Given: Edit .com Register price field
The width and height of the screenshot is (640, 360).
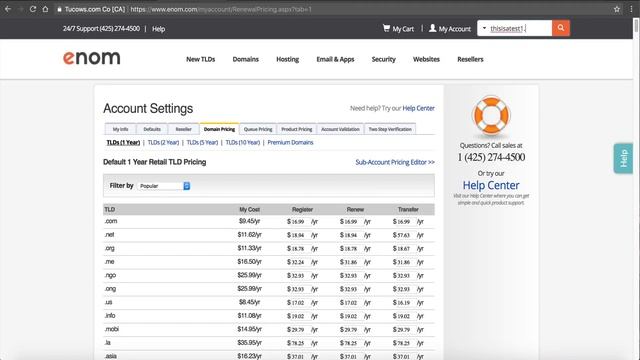Looking at the screenshot, I should point(300,222).
